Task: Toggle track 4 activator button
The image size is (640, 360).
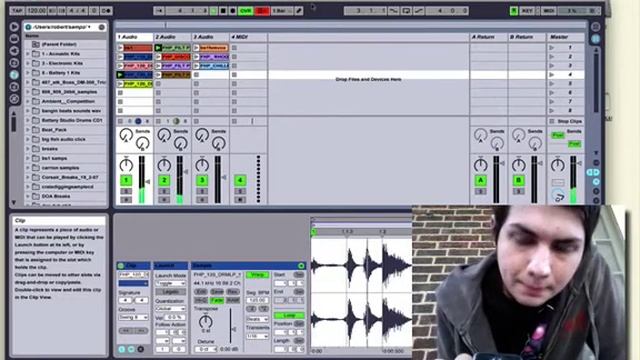Action: coord(240,180)
